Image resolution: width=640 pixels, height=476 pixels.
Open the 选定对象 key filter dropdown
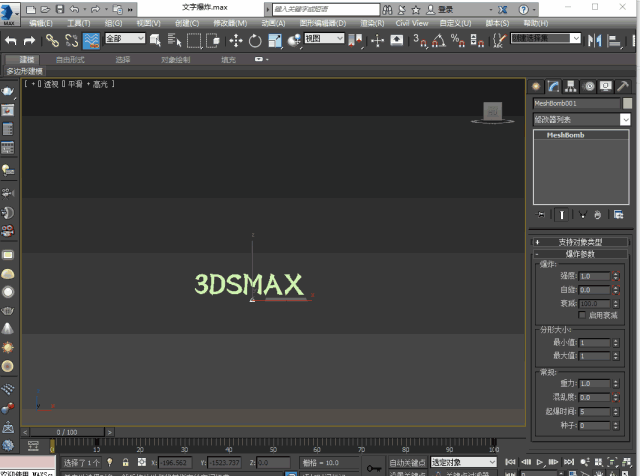tap(464, 463)
